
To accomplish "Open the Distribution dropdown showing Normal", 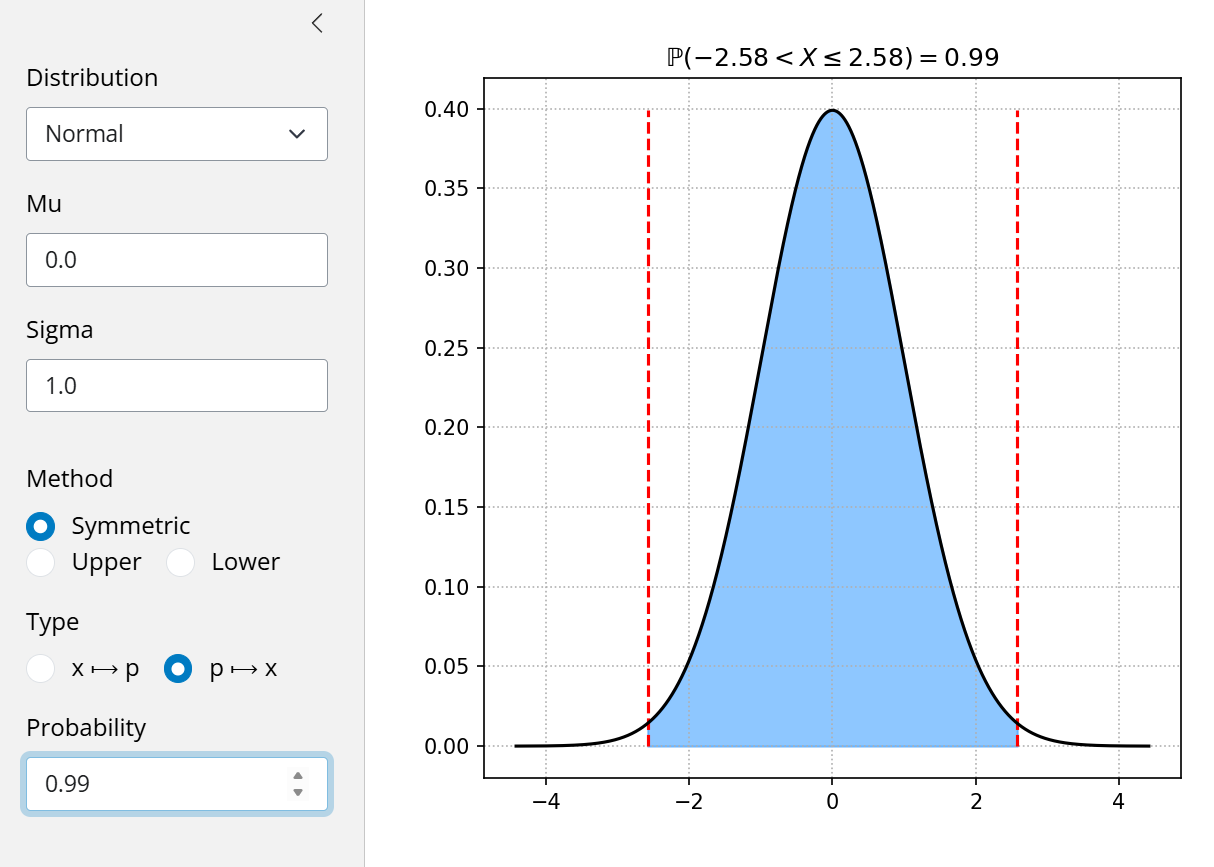I will [x=177, y=134].
